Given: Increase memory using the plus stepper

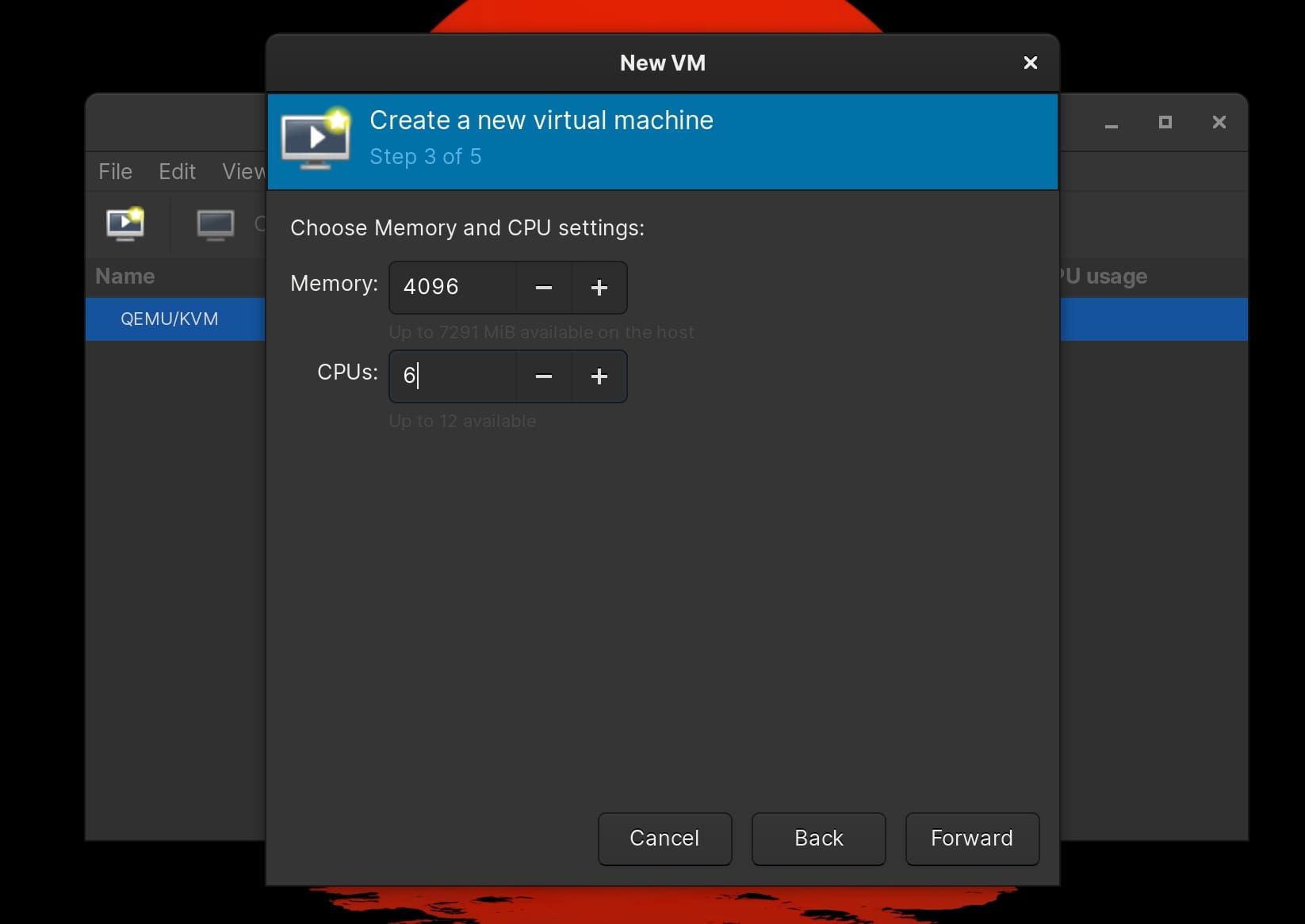Looking at the screenshot, I should [599, 288].
